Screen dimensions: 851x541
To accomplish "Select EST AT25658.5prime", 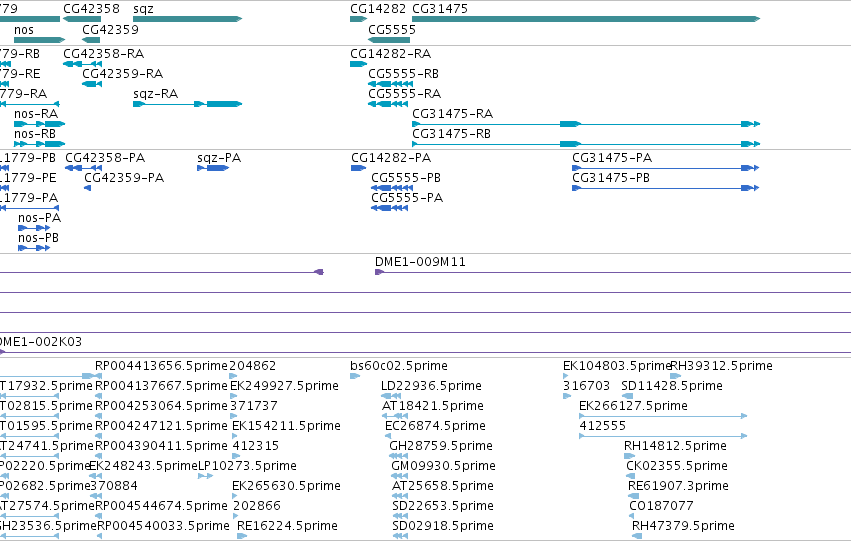I will pyautogui.click(x=443, y=486).
